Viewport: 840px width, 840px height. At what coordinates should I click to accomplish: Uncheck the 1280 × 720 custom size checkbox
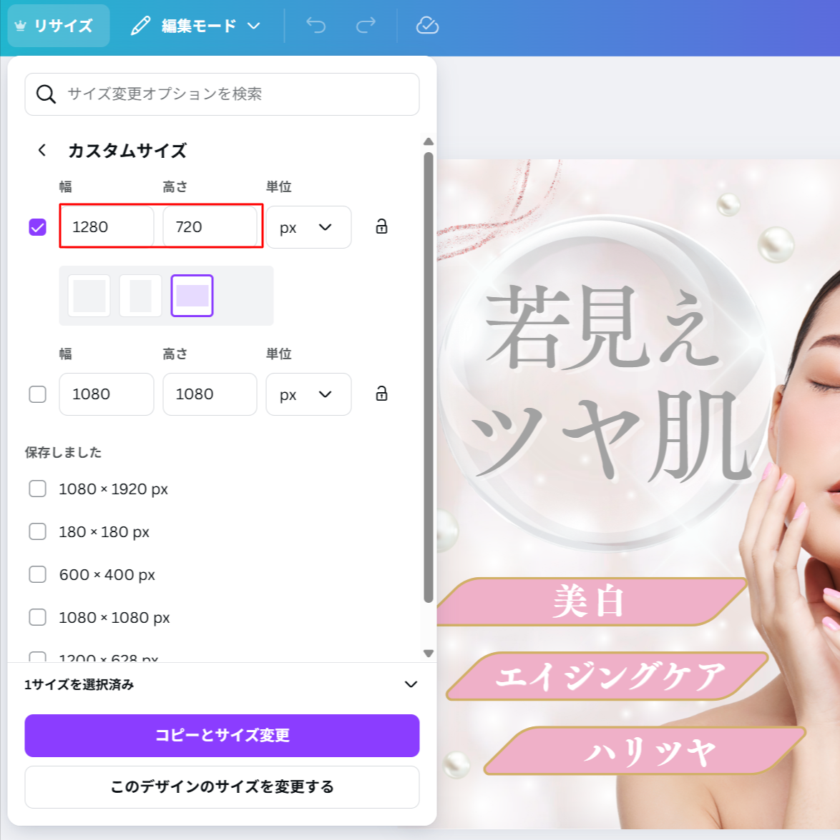click(38, 227)
